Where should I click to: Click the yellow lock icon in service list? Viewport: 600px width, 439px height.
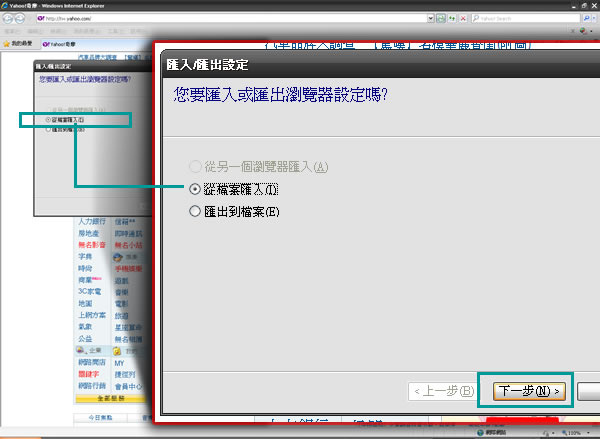click(x=117, y=351)
